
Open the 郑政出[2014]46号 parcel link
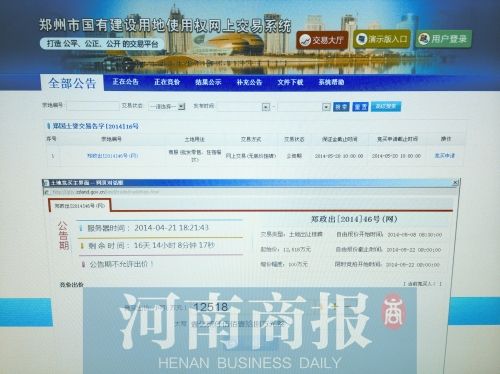tap(112, 156)
